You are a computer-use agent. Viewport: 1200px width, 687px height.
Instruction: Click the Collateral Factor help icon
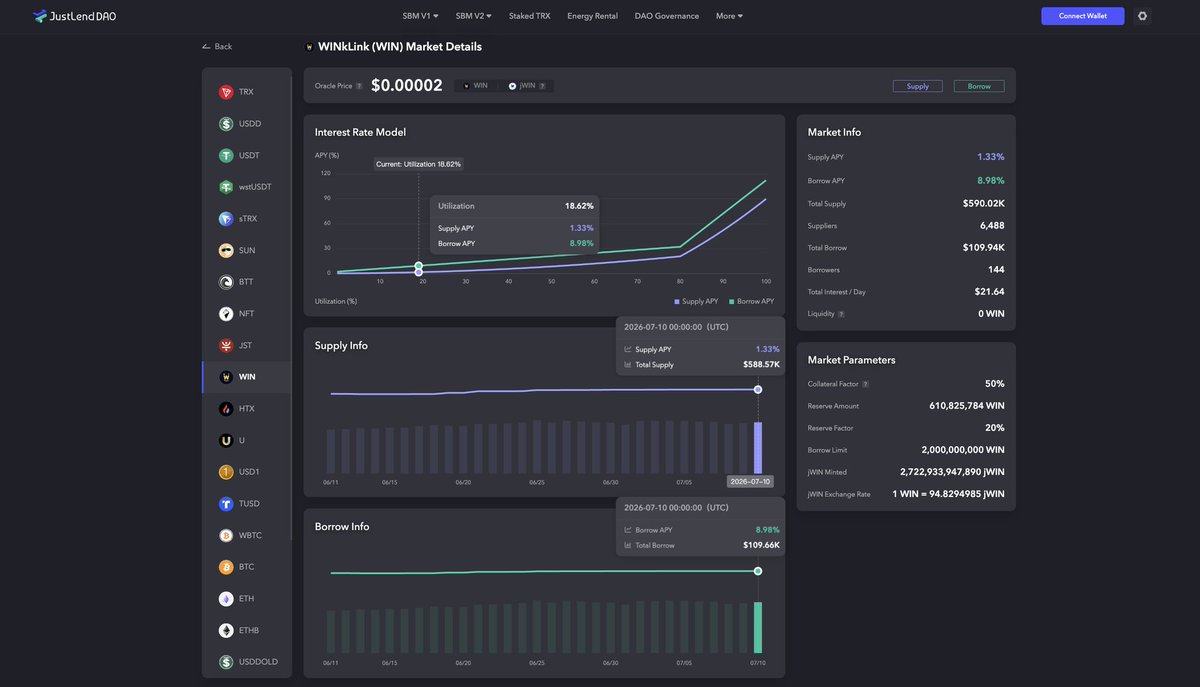[x=865, y=384]
